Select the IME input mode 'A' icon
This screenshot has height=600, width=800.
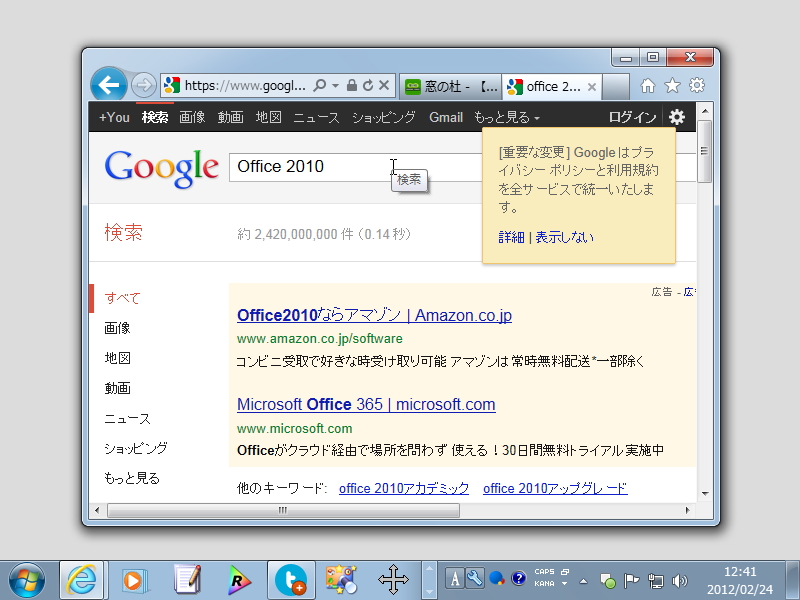point(454,578)
